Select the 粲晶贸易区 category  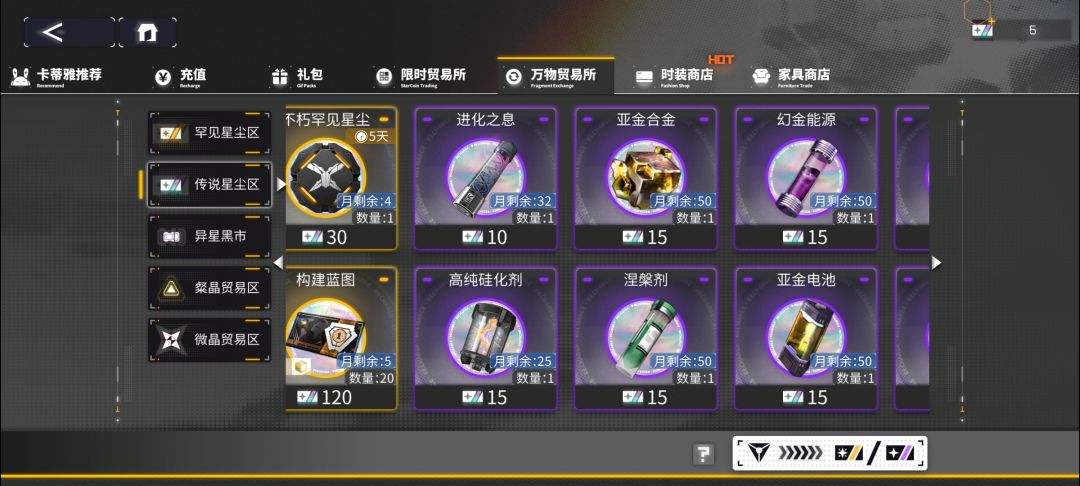(x=209, y=288)
